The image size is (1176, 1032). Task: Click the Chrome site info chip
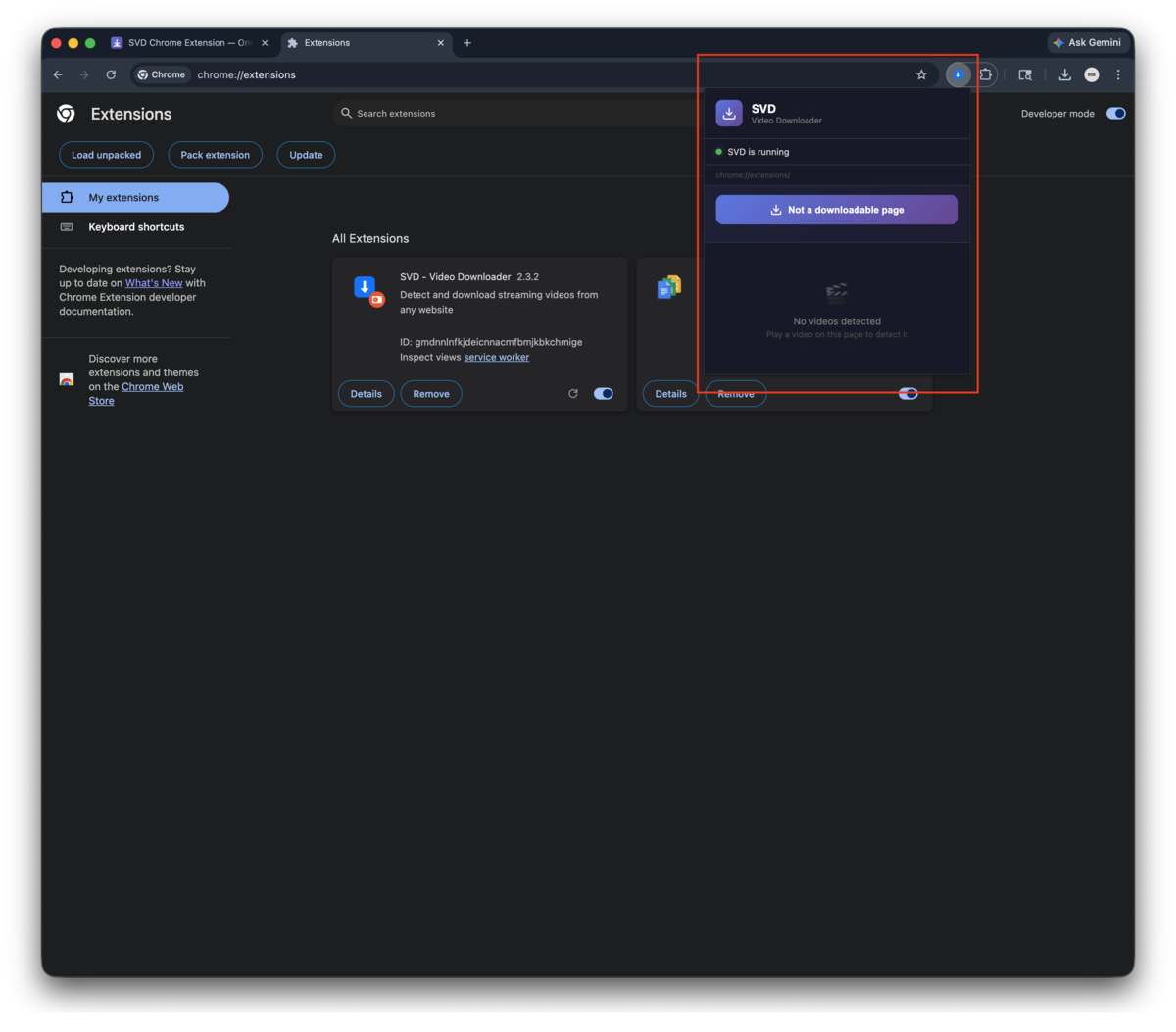click(162, 74)
